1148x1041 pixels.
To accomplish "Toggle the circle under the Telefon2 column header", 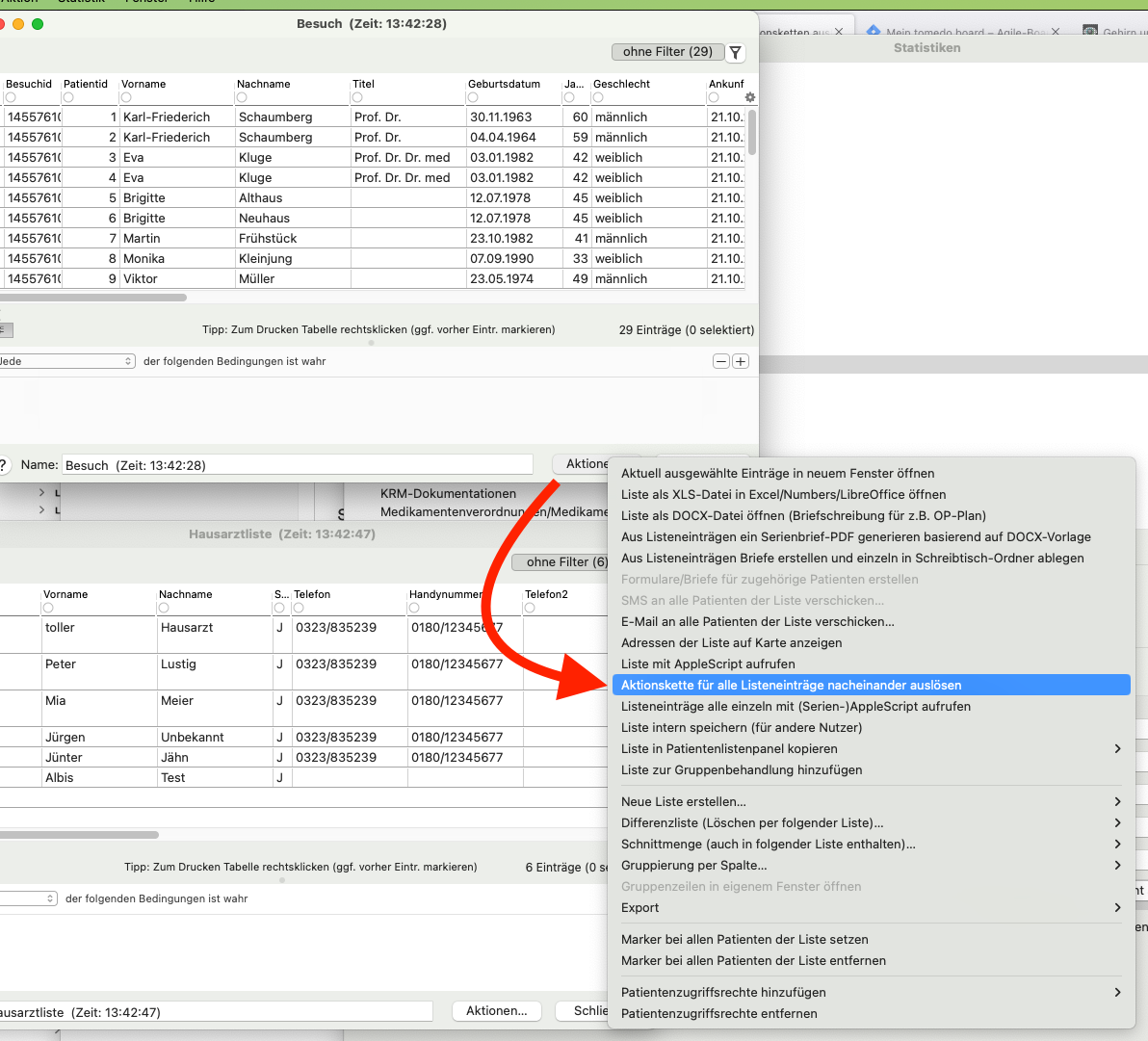I will (530, 608).
